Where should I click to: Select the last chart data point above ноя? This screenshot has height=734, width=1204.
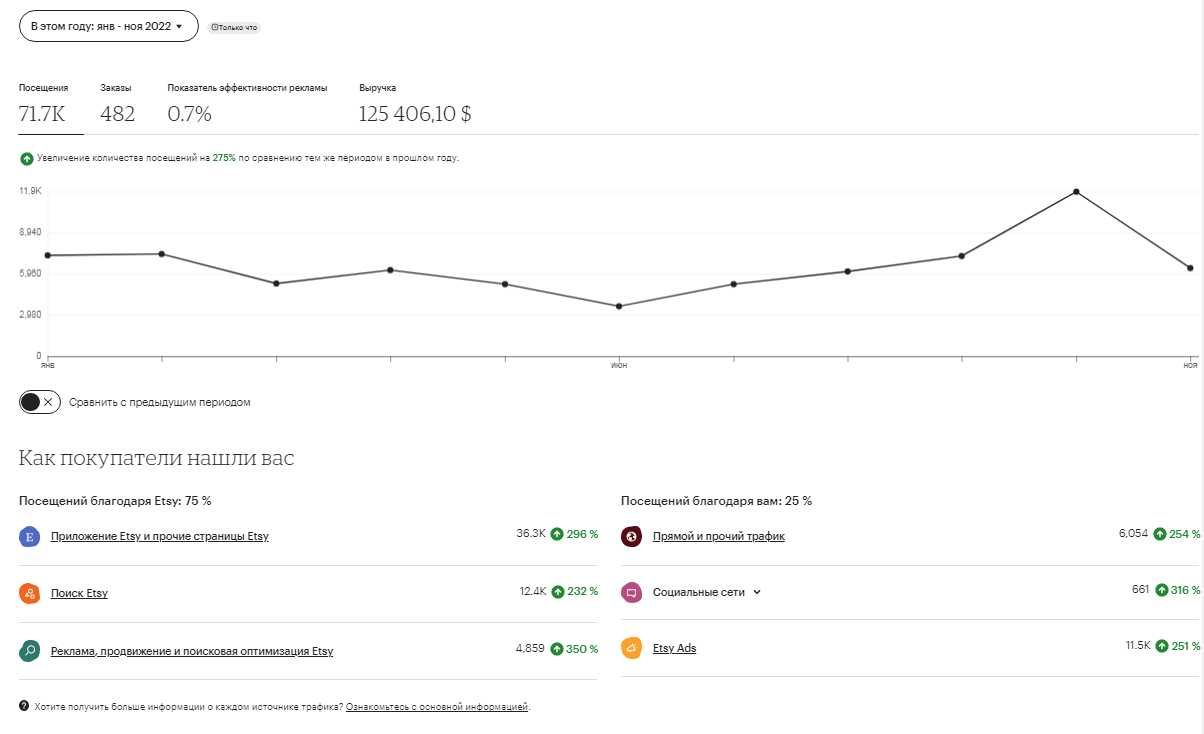click(x=1190, y=268)
